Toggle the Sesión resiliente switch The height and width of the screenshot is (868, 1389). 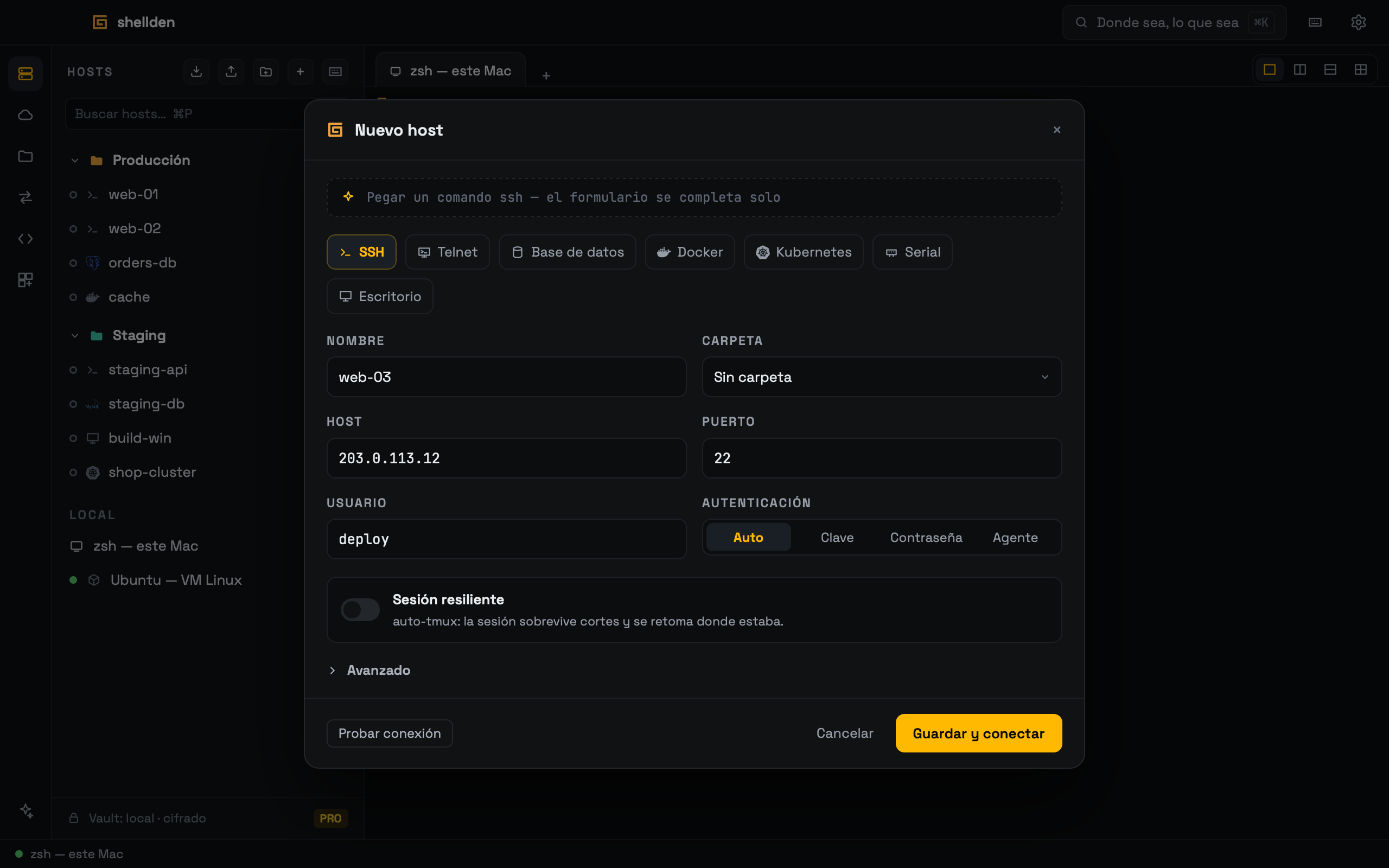click(360, 610)
